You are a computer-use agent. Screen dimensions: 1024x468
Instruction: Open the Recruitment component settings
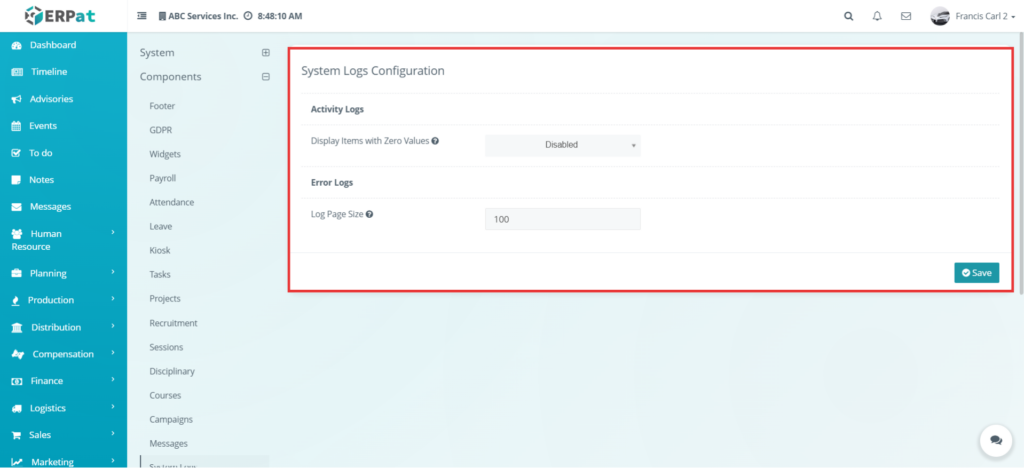[x=173, y=323]
